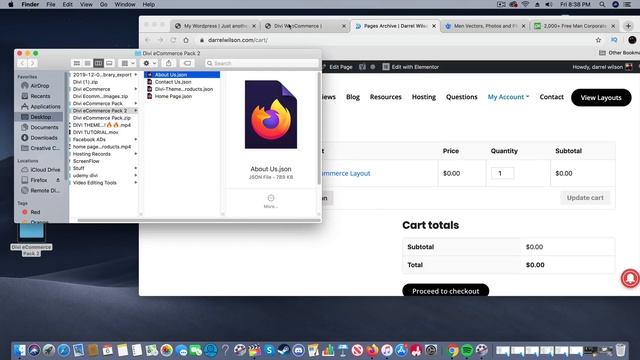This screenshot has width=640, height=360.
Task: Switch Finder to list view
Action: (87, 63)
